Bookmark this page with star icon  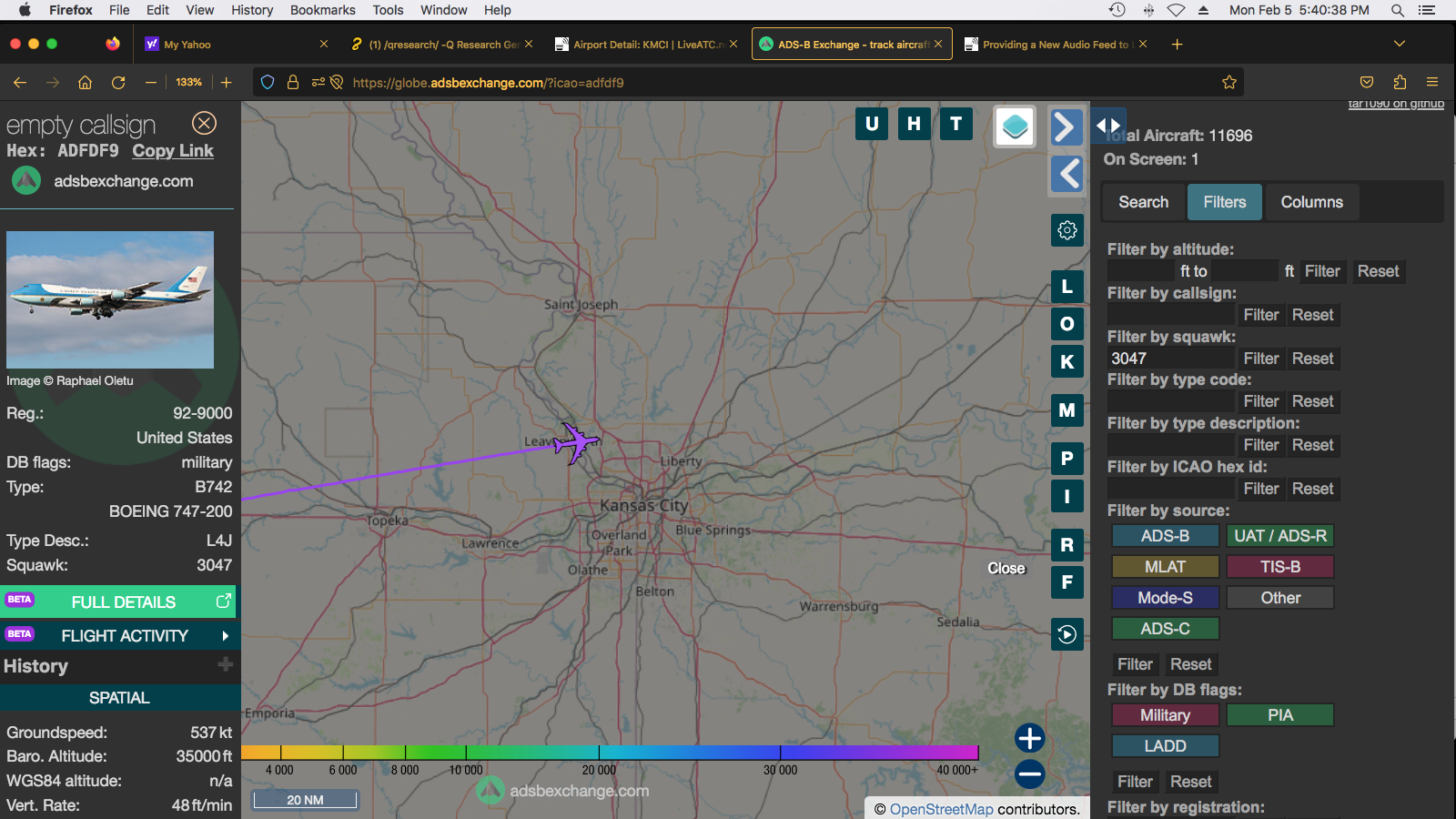[1229, 82]
